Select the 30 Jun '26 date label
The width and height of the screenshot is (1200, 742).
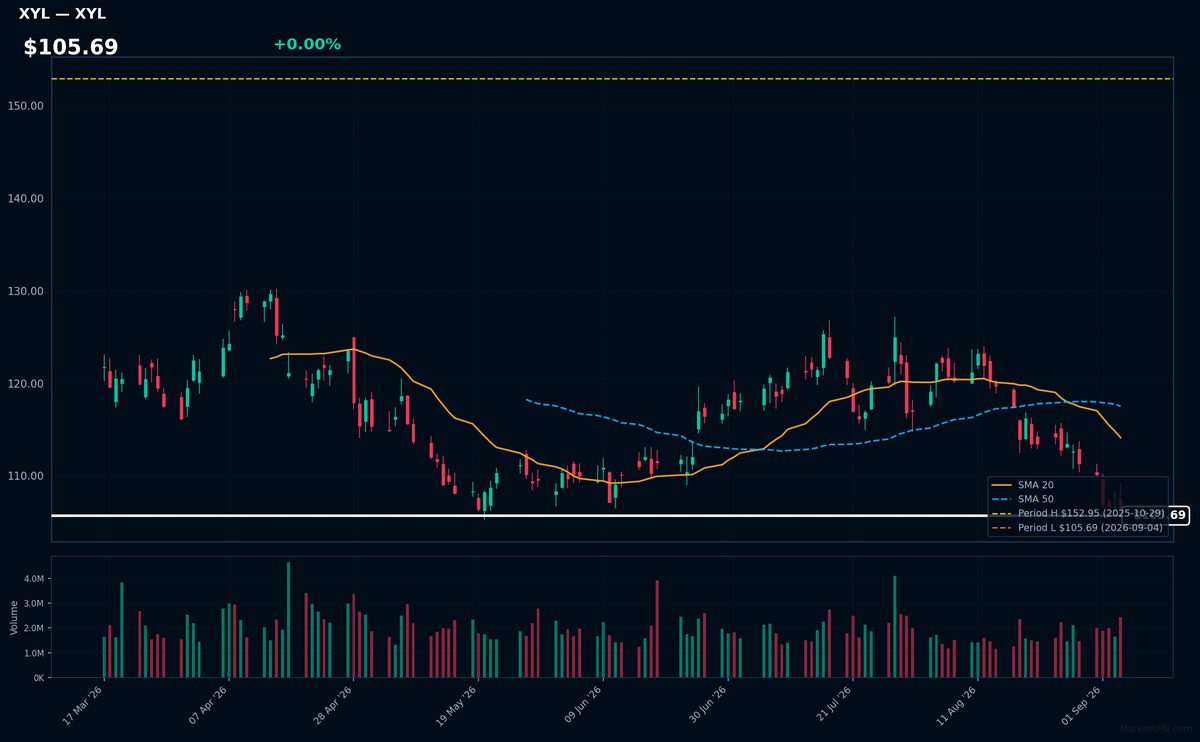[707, 706]
